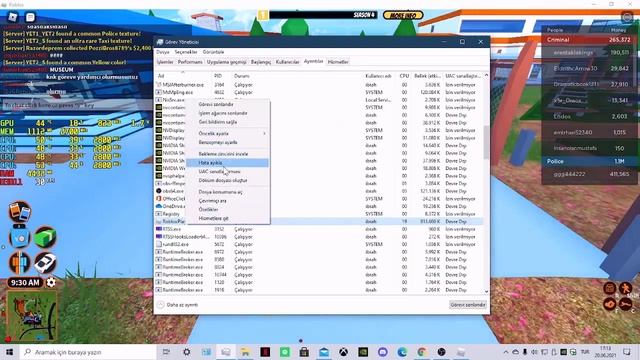Click the Criminal team header in the leaderboard

coord(589,40)
